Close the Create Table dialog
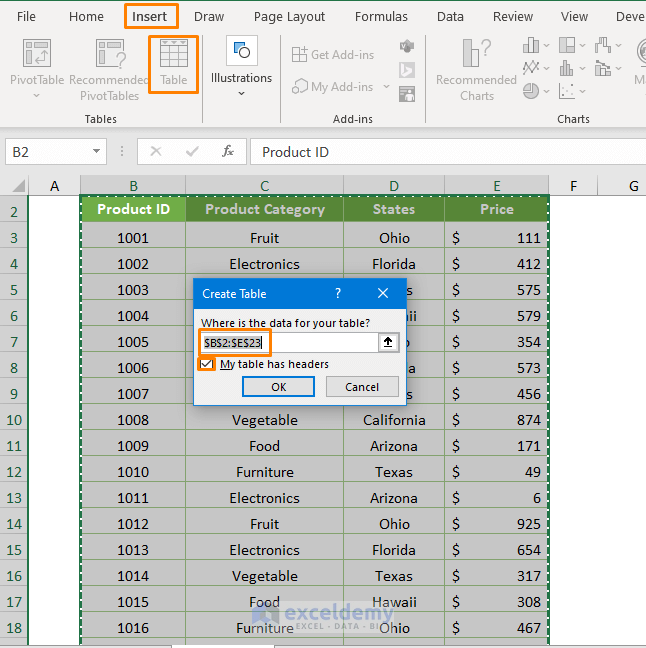This screenshot has height=648, width=646. [383, 294]
